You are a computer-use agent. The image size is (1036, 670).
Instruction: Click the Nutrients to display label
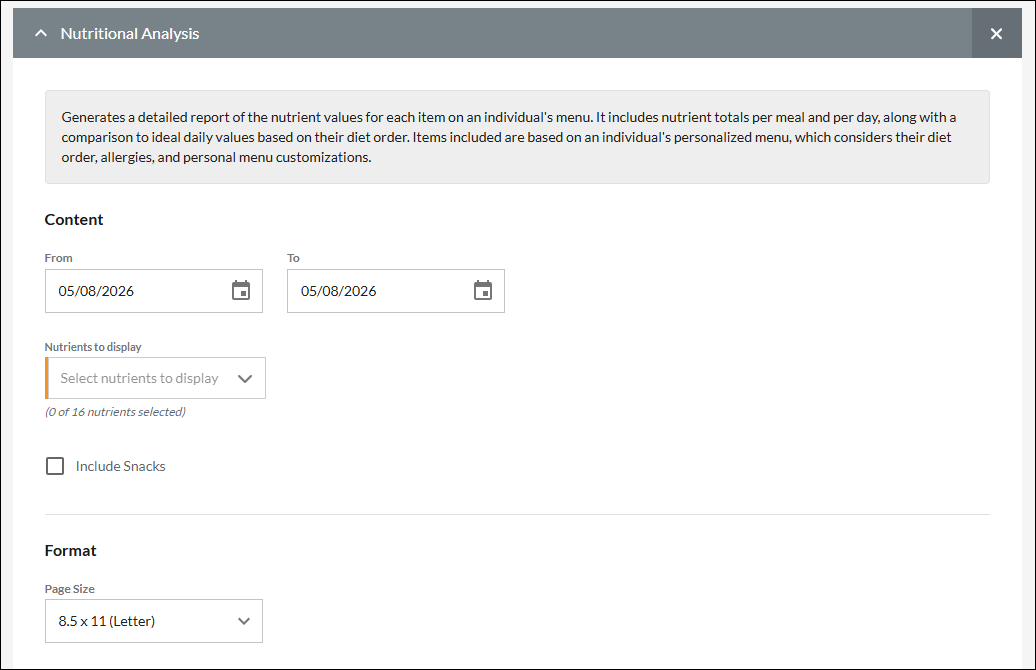(x=93, y=347)
